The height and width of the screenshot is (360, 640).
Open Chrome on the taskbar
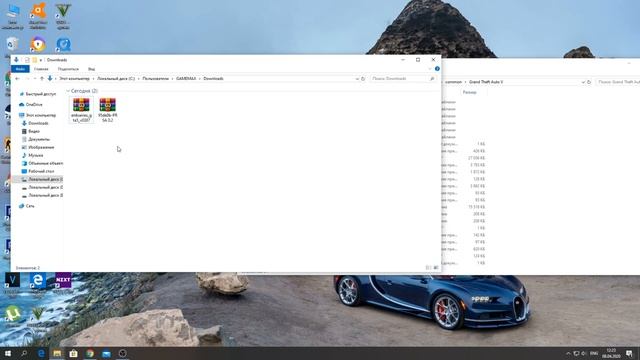point(90,353)
